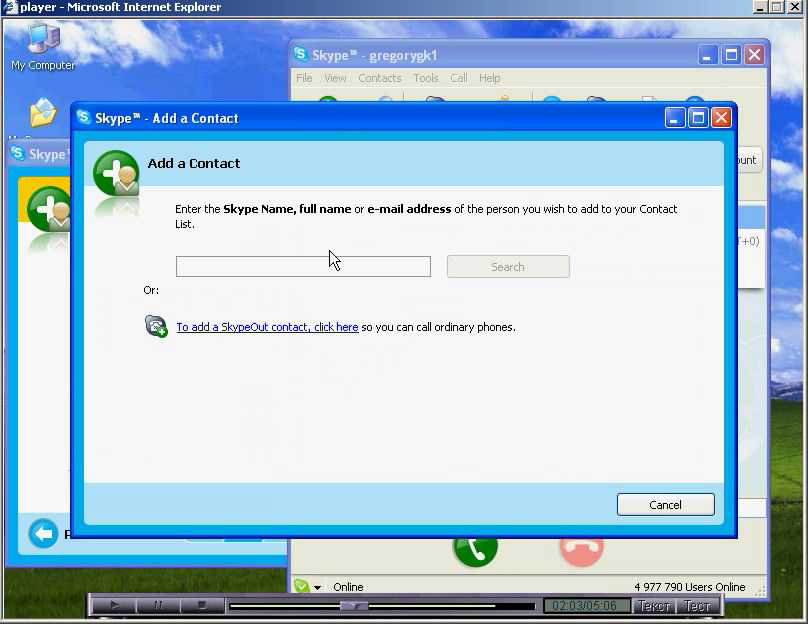Follow the 'To add a SkypeOut contact' link

pyautogui.click(x=267, y=327)
